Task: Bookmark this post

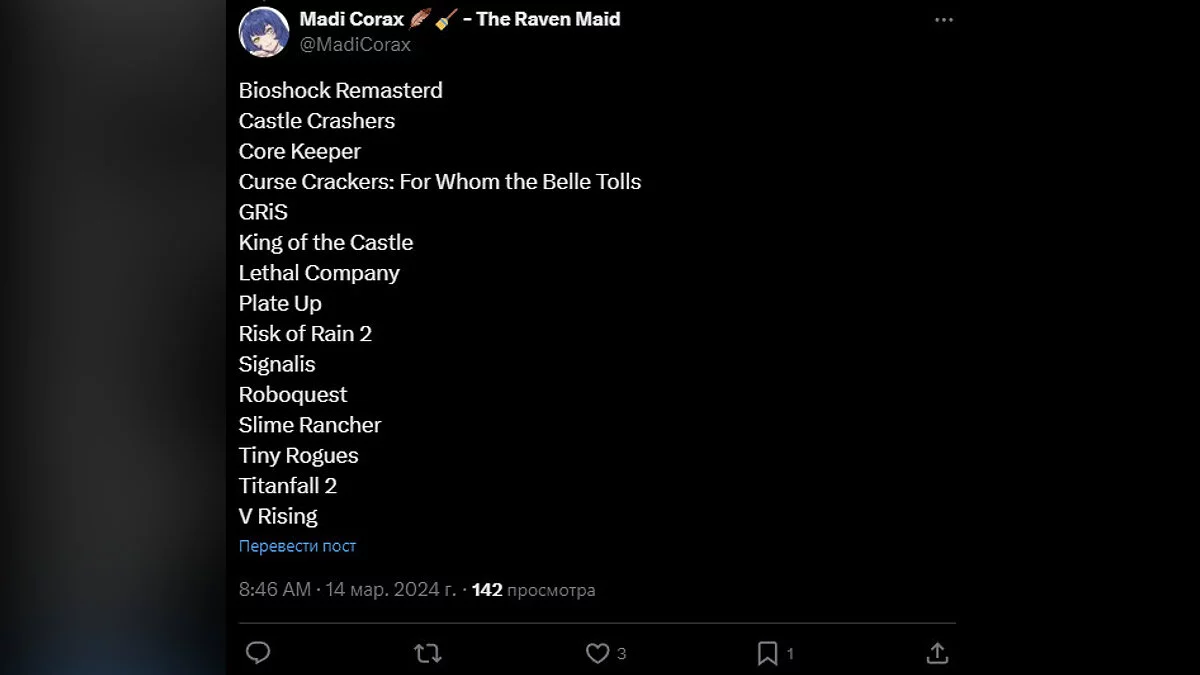Action: tap(767, 653)
